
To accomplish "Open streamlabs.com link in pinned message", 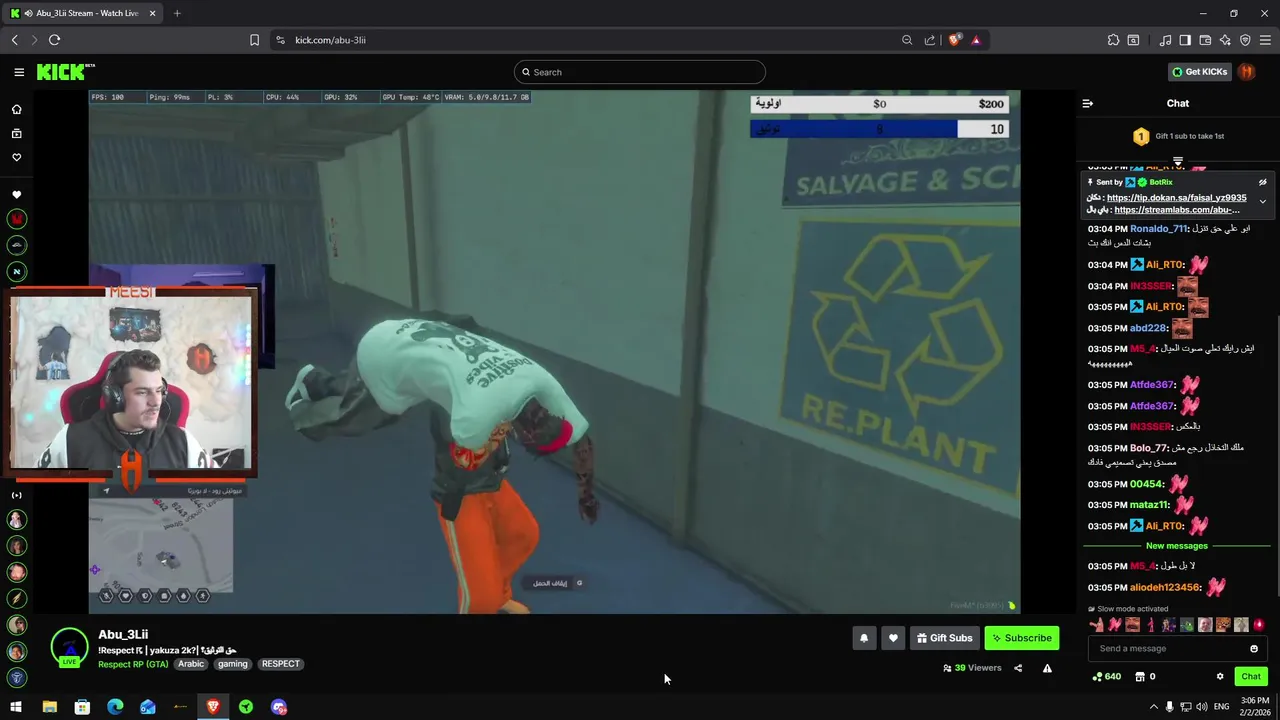I will [1177, 210].
